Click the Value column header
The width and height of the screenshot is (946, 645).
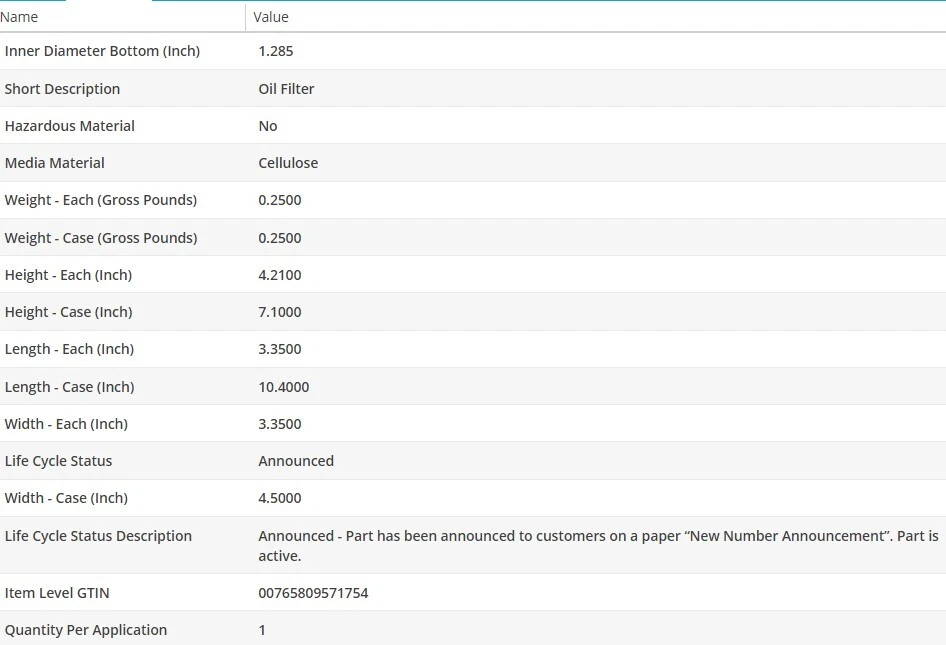[271, 17]
